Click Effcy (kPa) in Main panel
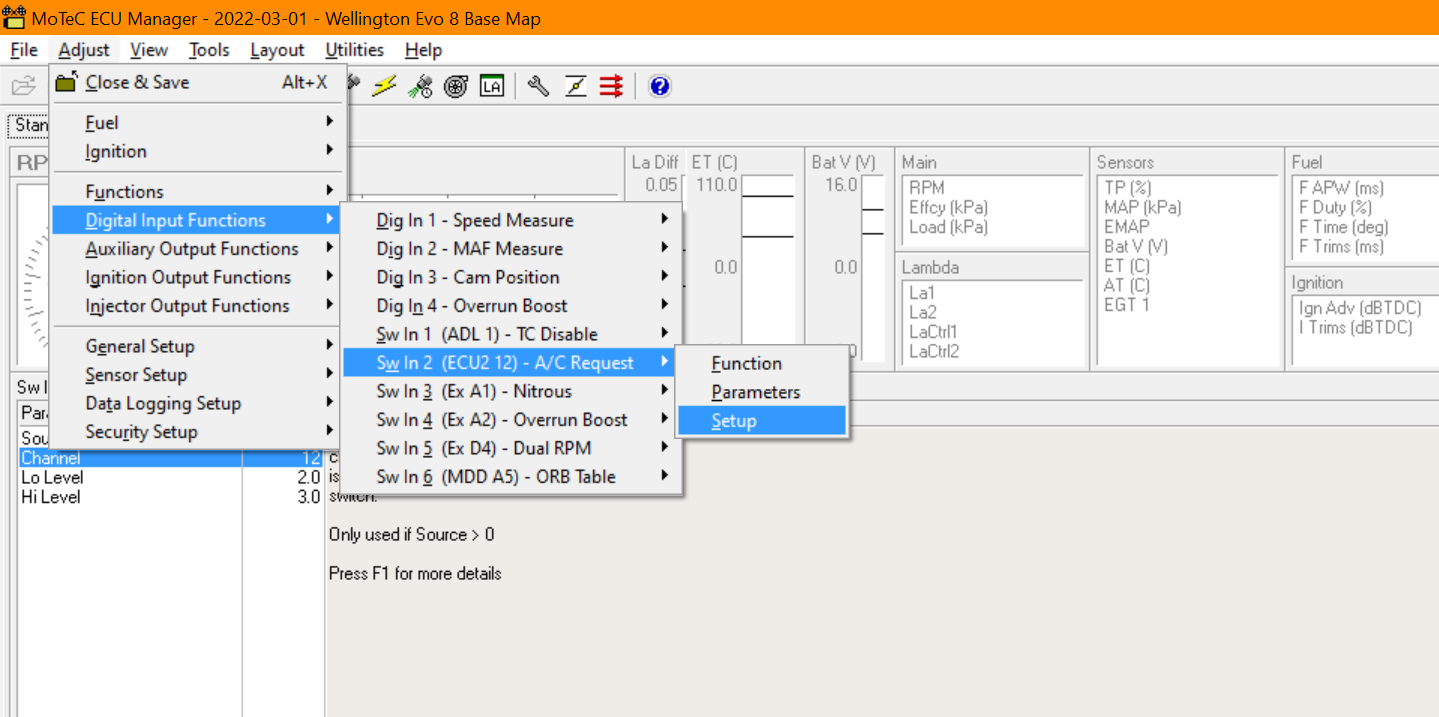 click(x=948, y=208)
